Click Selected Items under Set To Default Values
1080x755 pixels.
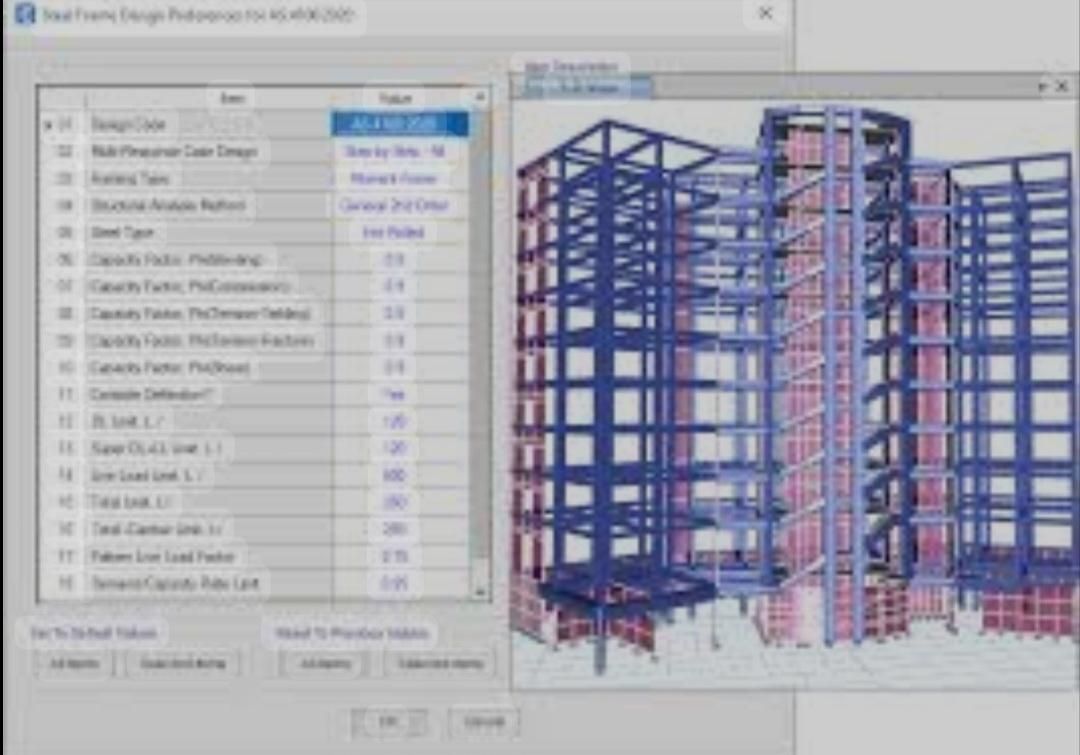pos(183,663)
